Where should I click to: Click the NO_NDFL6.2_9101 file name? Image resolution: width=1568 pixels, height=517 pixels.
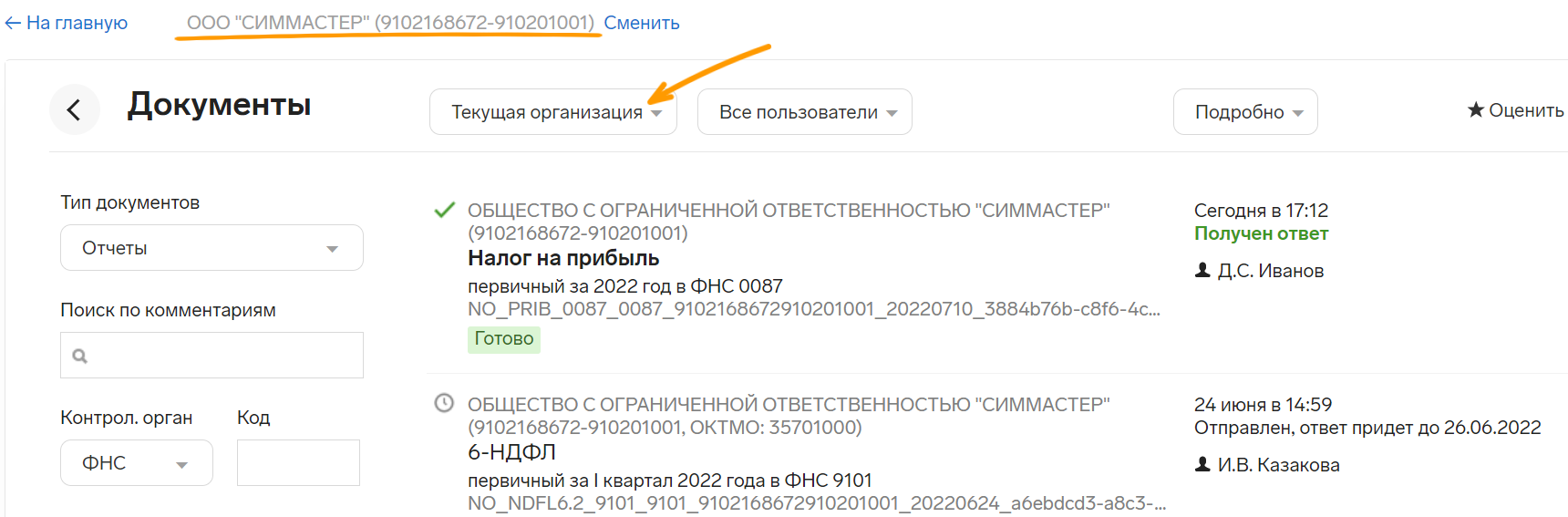817,503
